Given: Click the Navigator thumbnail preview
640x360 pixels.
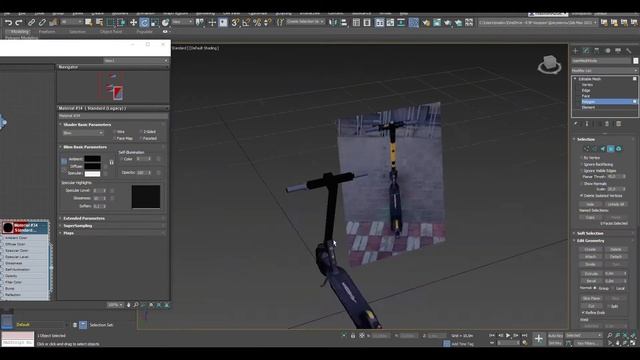Looking at the screenshot, I should pyautogui.click(x=113, y=87).
